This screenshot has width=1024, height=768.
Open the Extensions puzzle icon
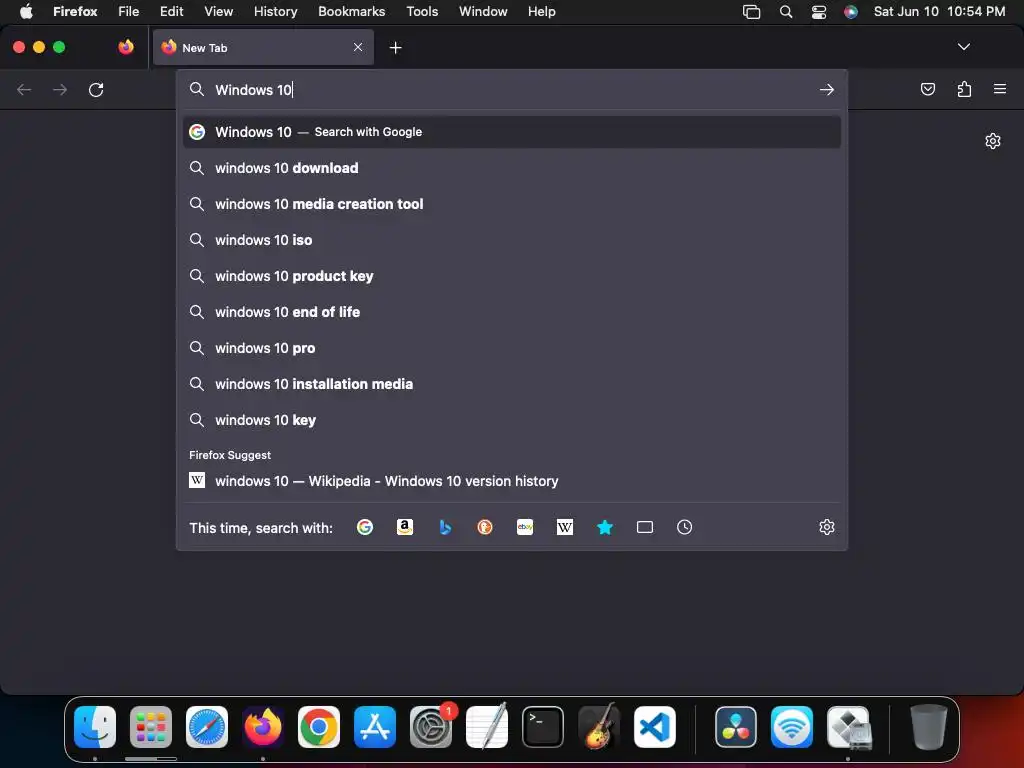(x=964, y=89)
